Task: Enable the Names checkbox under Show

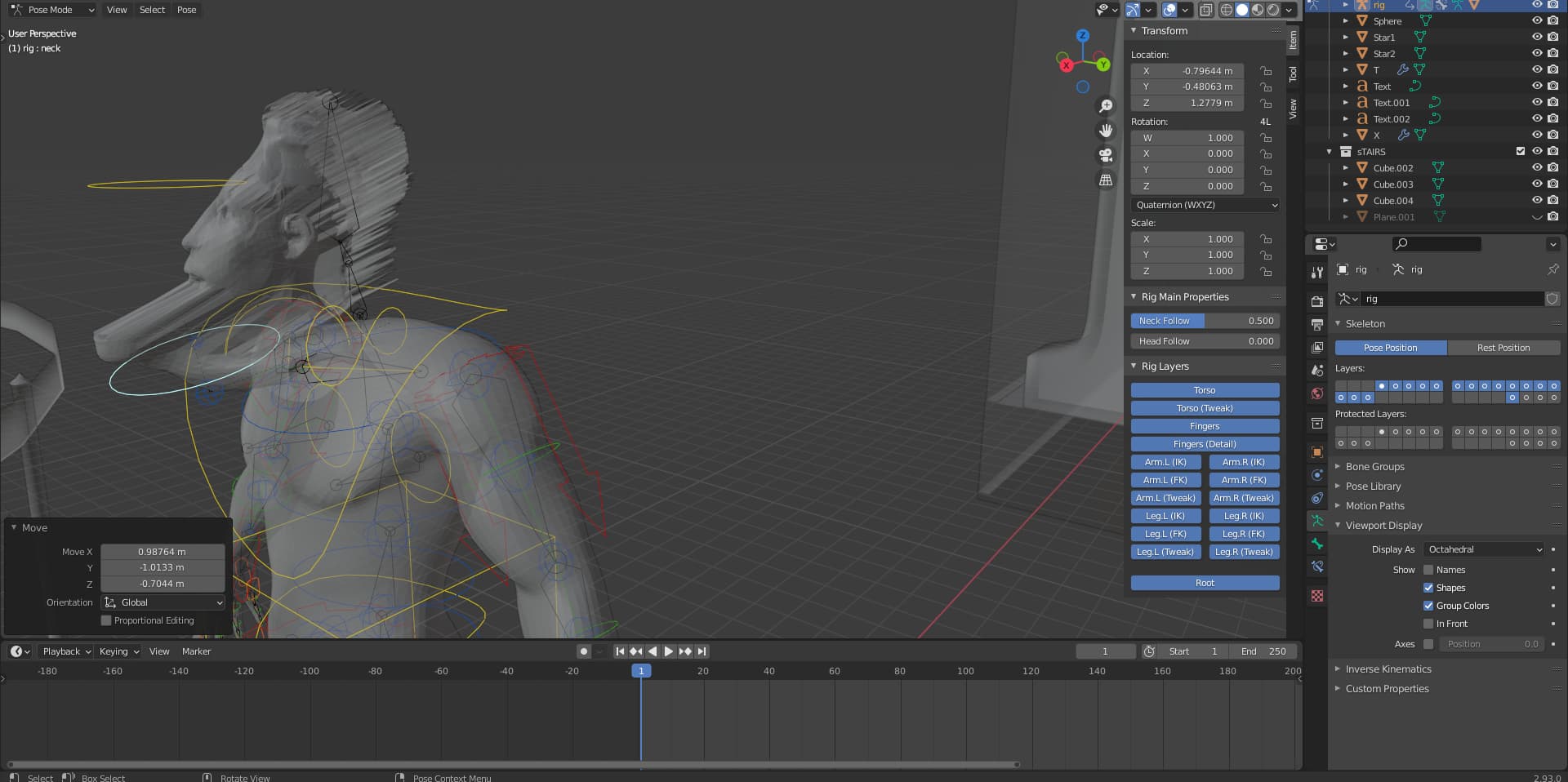Action: pyautogui.click(x=1428, y=570)
